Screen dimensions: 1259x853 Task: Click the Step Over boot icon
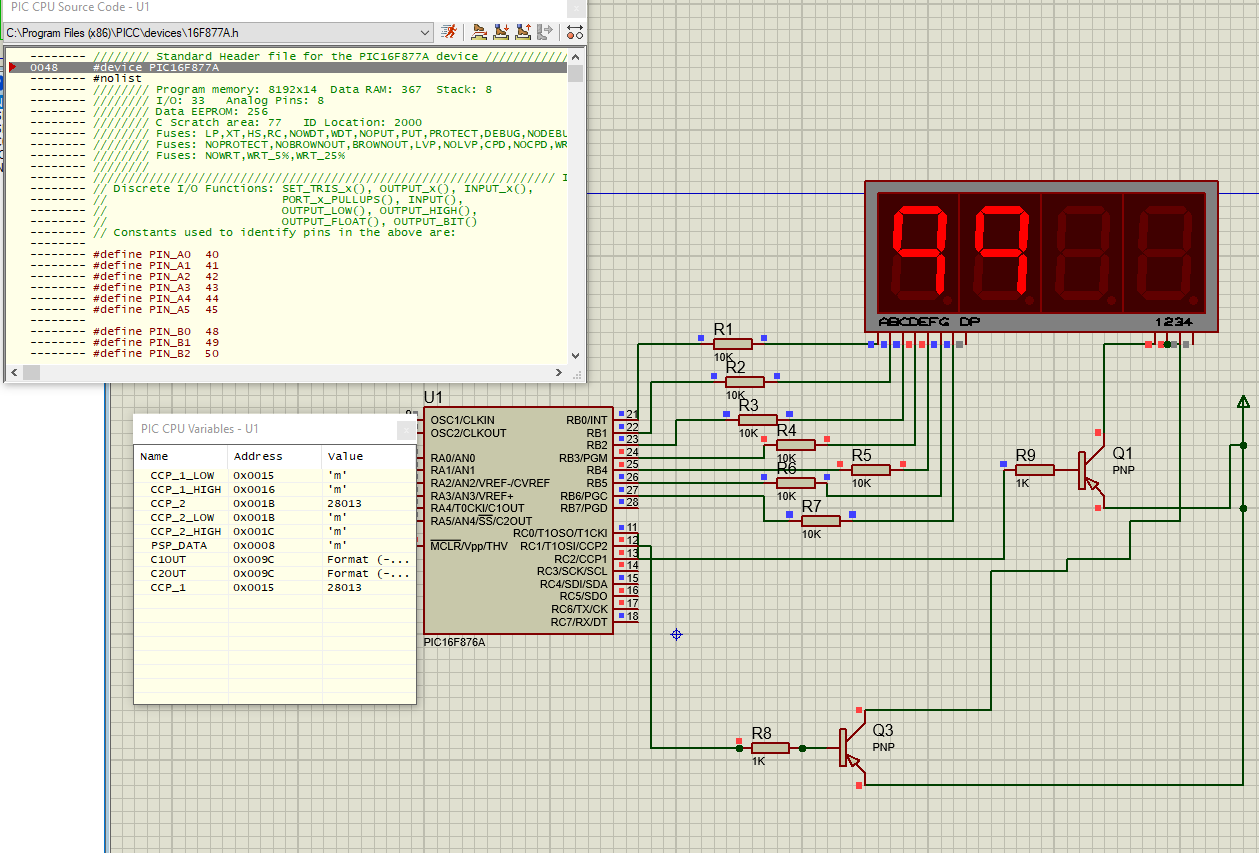tap(480, 32)
